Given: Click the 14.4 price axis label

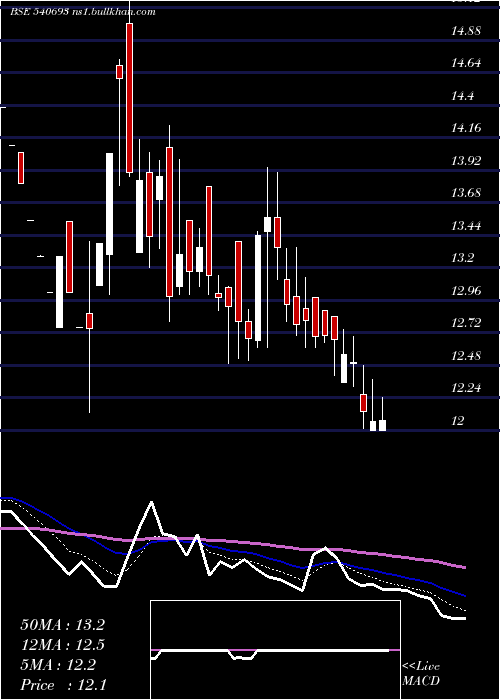Looking at the screenshot, I should pos(462,96).
